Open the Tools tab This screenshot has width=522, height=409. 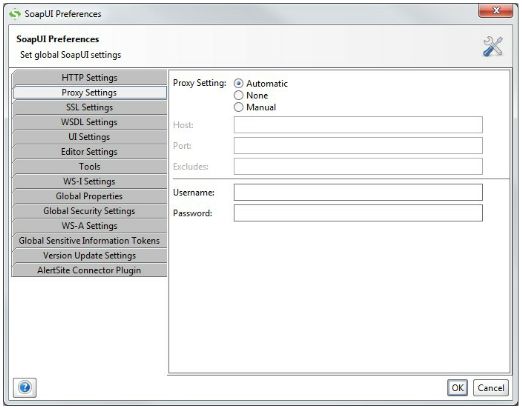click(89, 167)
